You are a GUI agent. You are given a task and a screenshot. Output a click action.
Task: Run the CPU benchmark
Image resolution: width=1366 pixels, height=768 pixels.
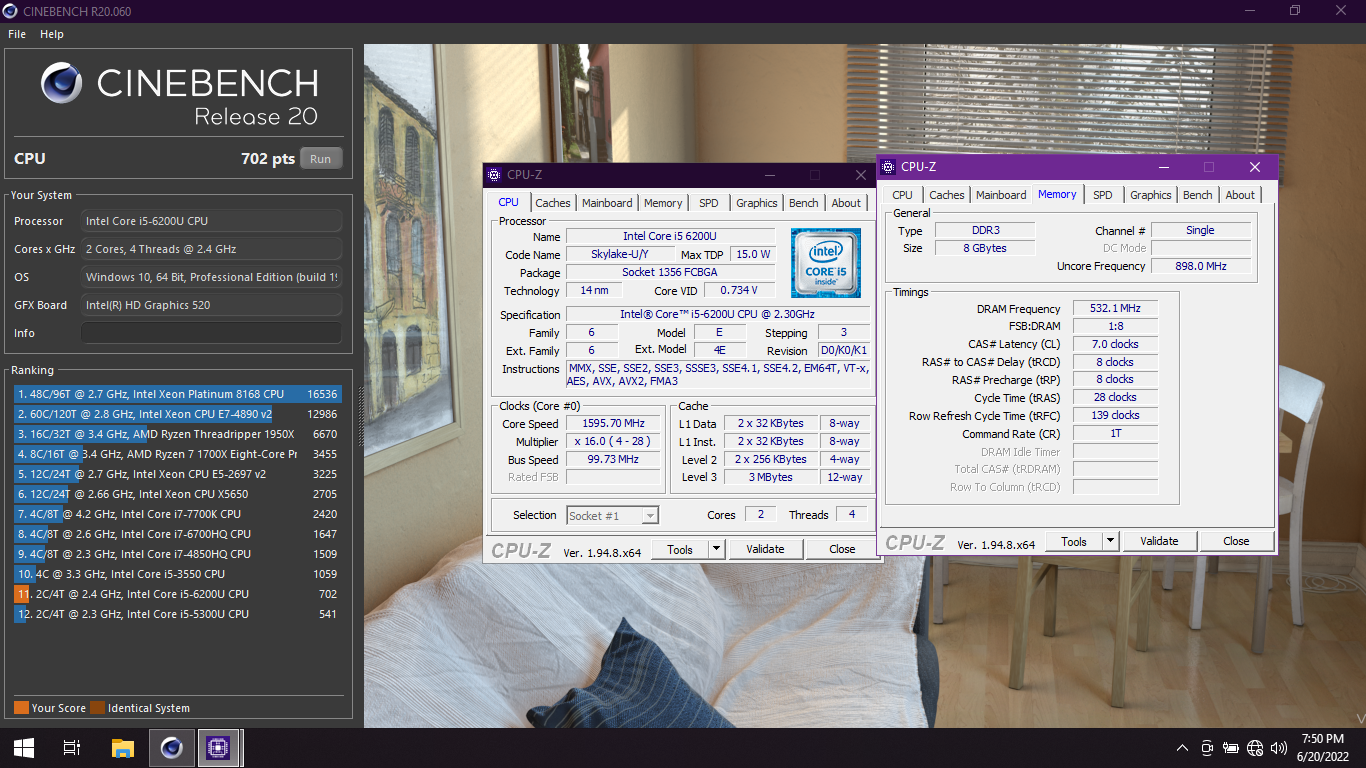(x=320, y=159)
